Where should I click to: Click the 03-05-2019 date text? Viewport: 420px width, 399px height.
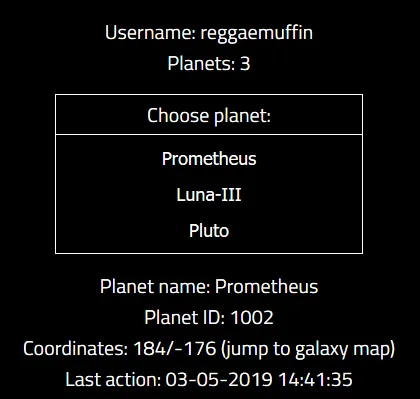(x=219, y=379)
